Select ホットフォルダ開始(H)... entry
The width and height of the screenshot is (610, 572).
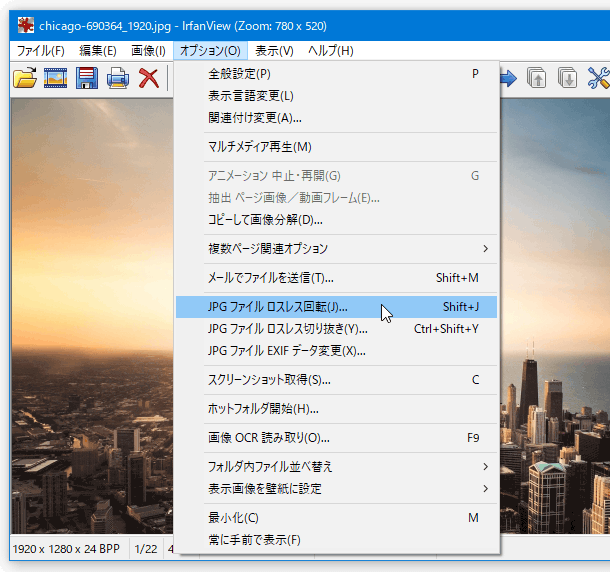[337, 409]
